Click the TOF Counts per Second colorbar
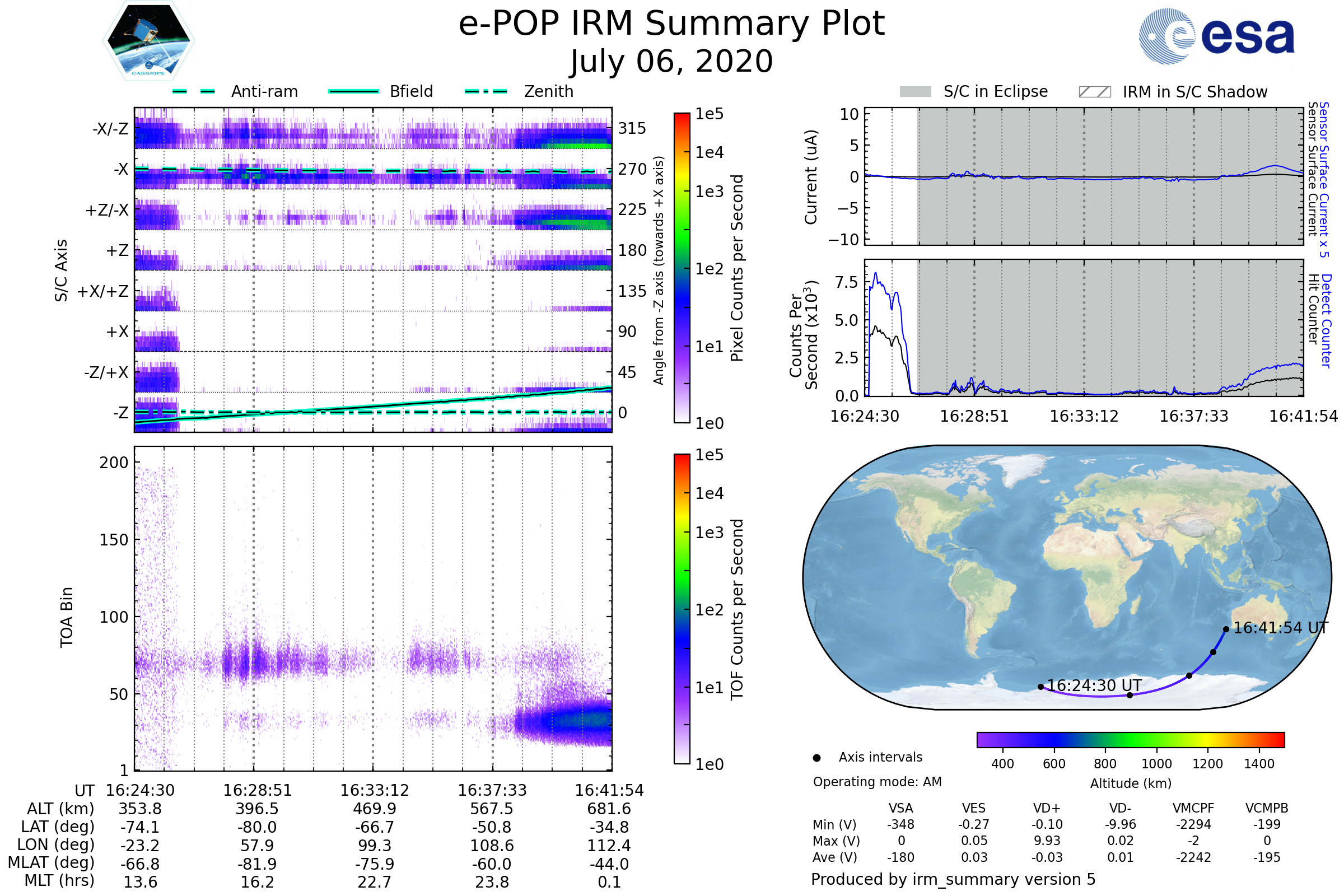This screenshot has height=896, width=1344. pos(682,609)
